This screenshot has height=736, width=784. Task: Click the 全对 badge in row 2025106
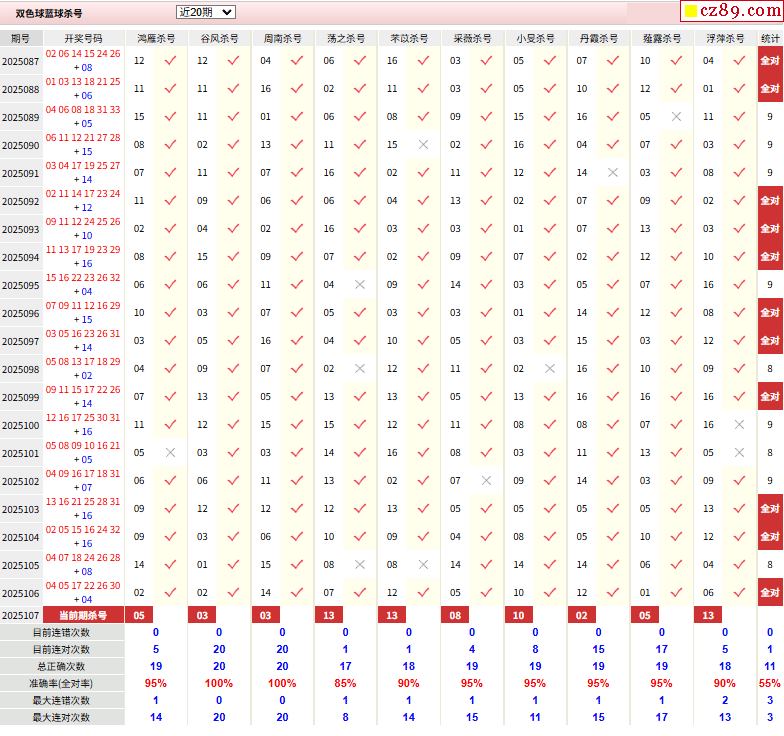pos(770,593)
